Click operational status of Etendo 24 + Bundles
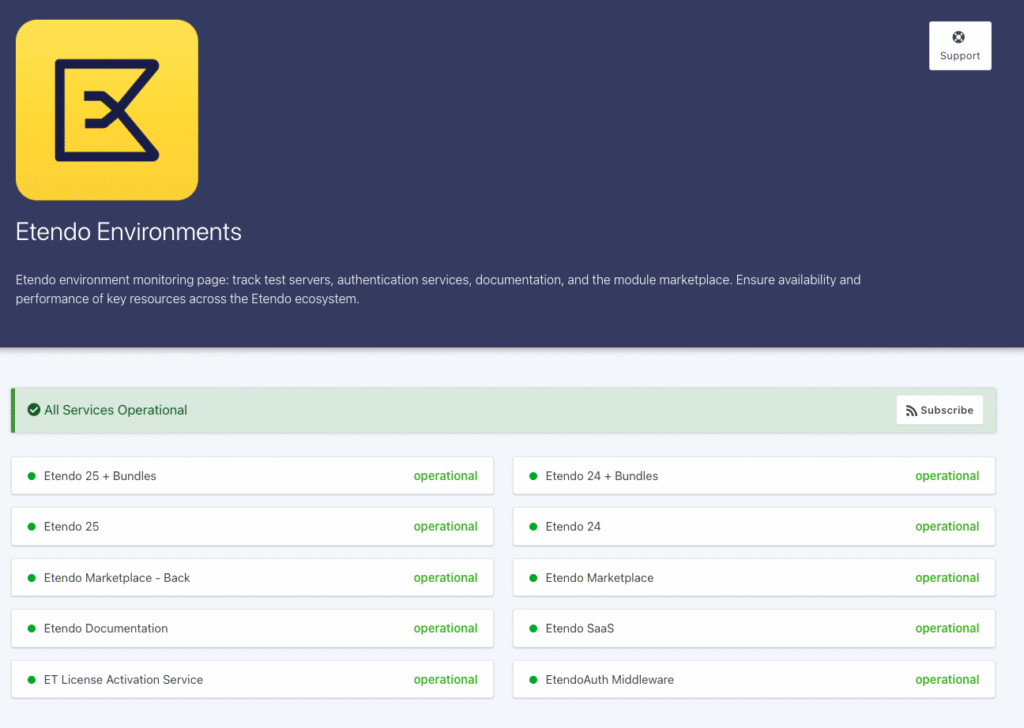 click(x=947, y=476)
